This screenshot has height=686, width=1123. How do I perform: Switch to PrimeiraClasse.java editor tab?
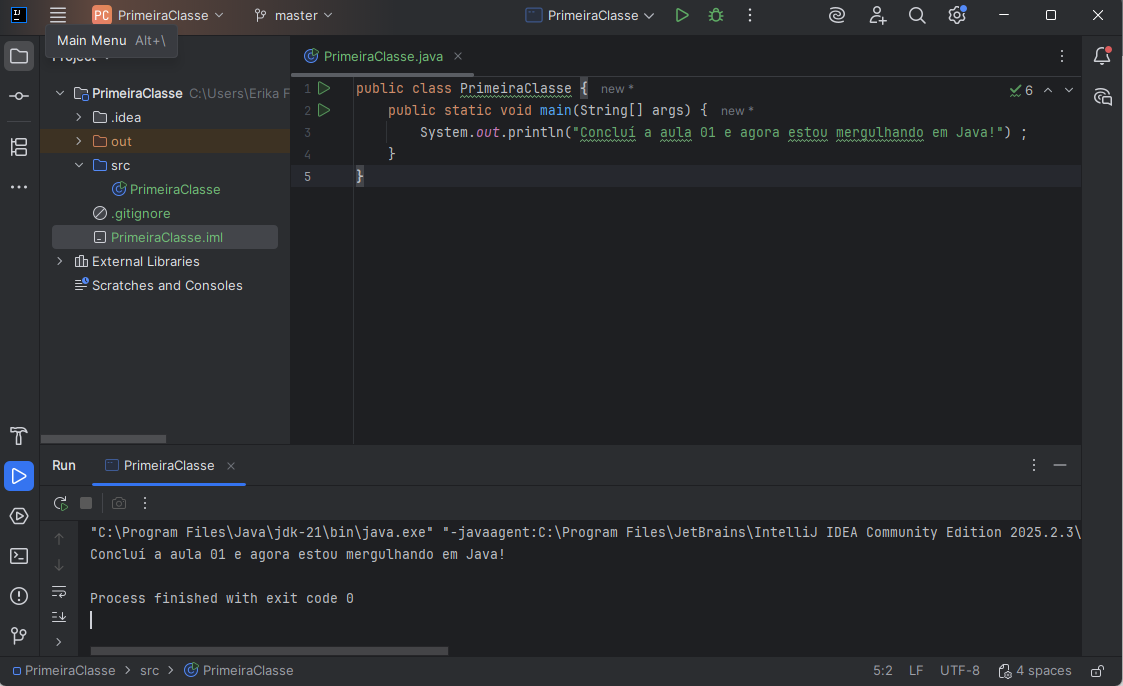380,56
